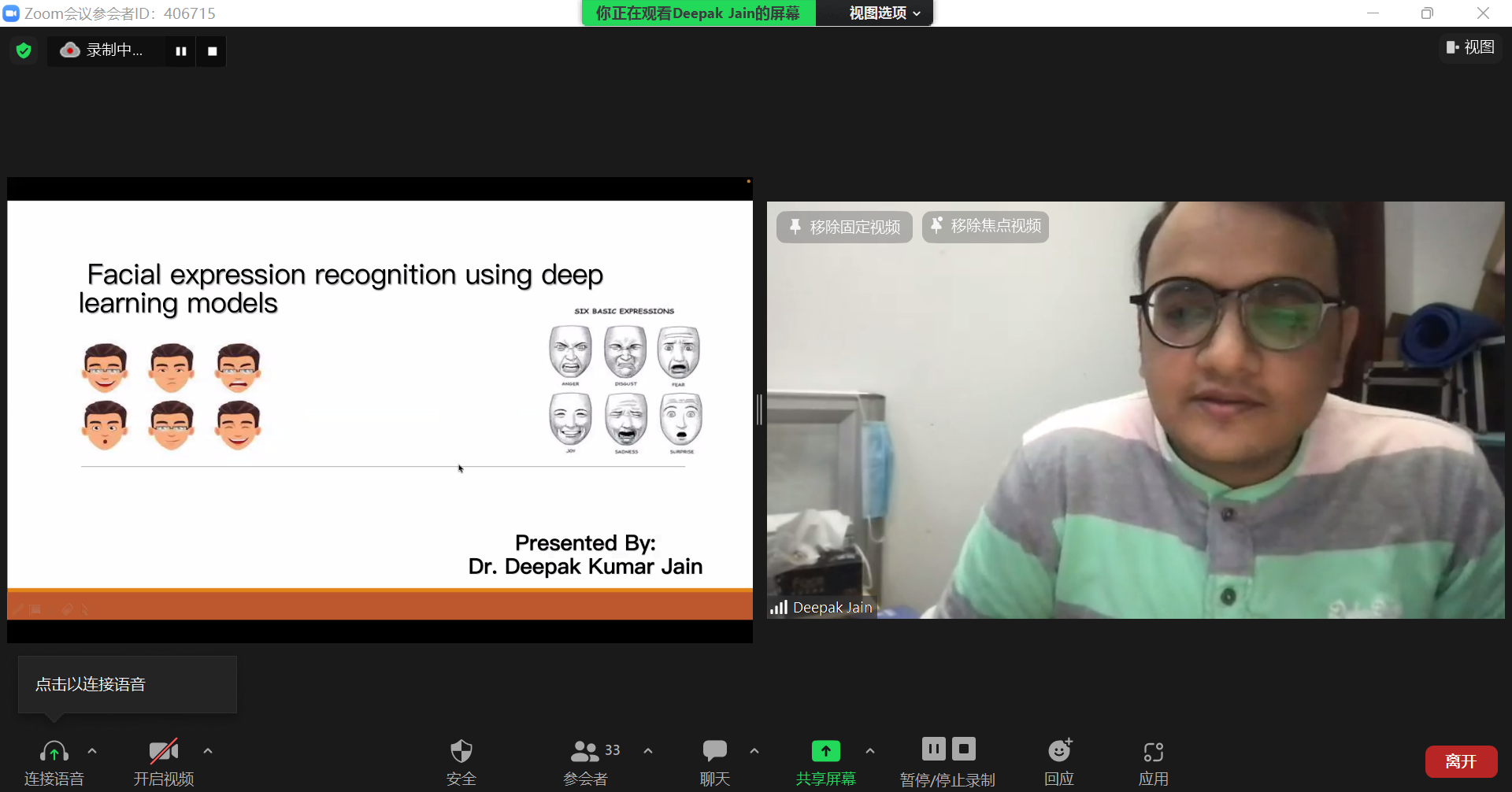
Task: Open the Apps icon in toolbar
Action: coord(1154,752)
